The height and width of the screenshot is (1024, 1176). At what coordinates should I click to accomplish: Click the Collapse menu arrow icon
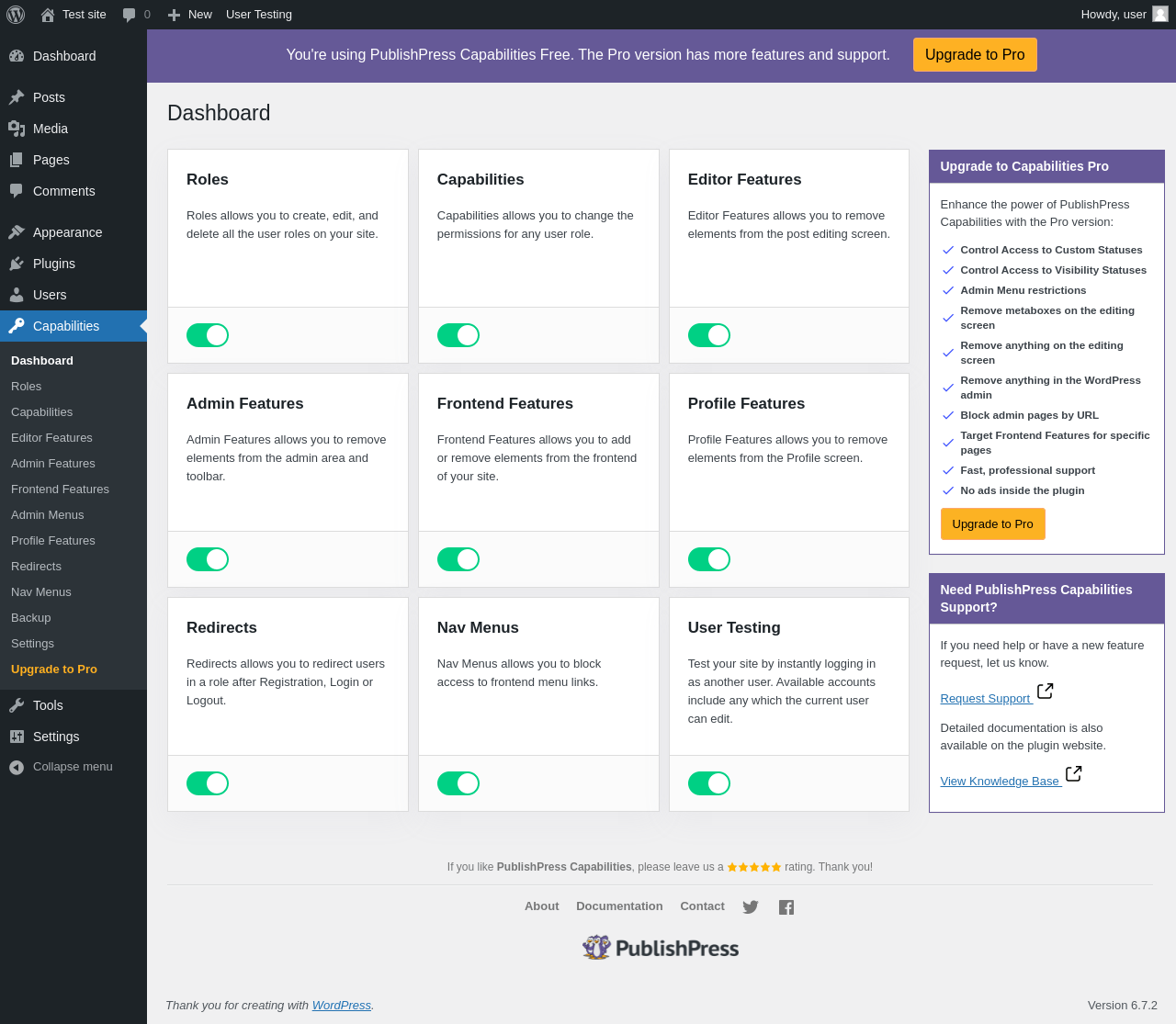coord(17,768)
